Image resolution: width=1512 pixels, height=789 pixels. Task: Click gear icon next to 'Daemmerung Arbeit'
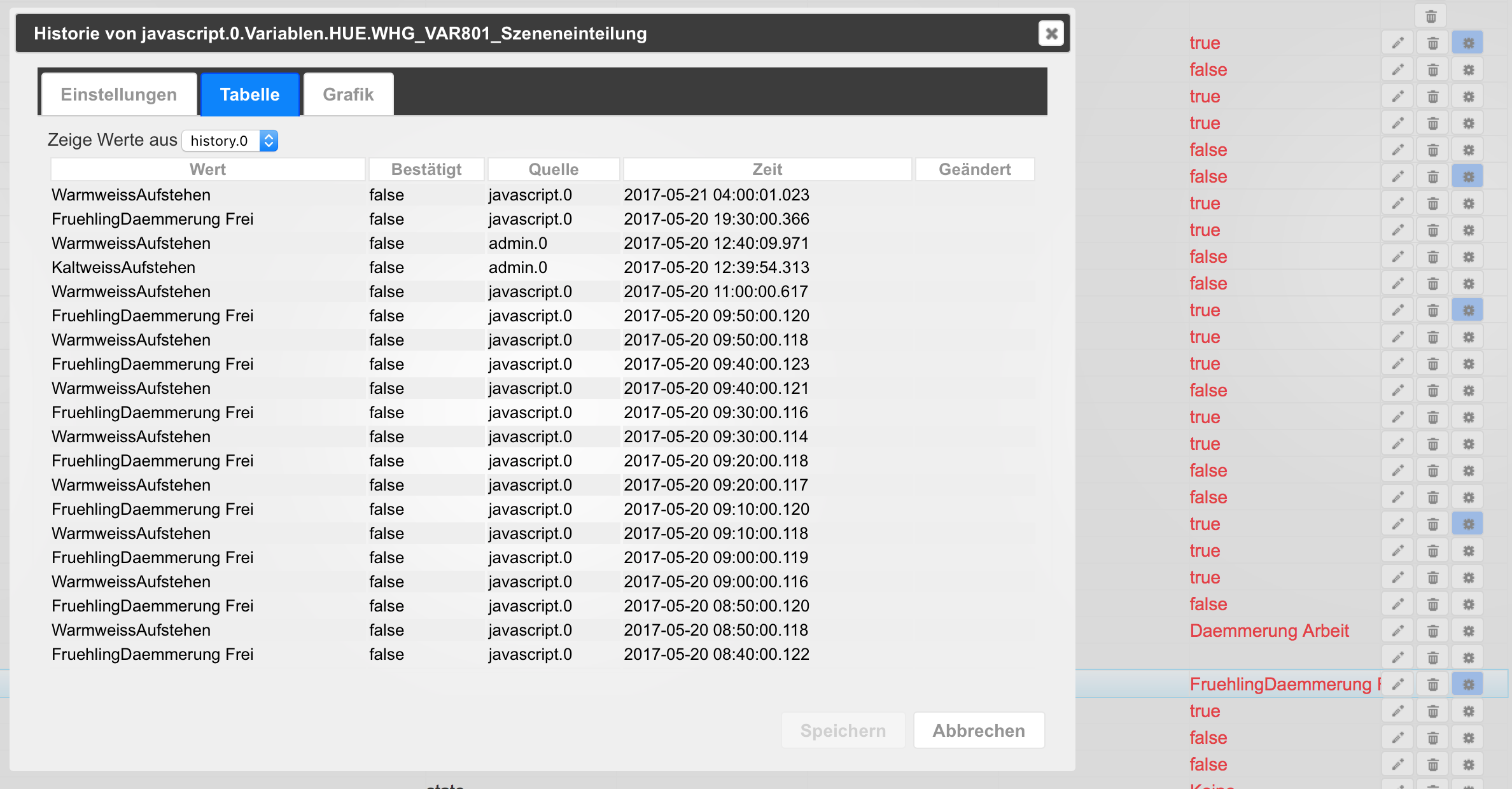tap(1468, 631)
